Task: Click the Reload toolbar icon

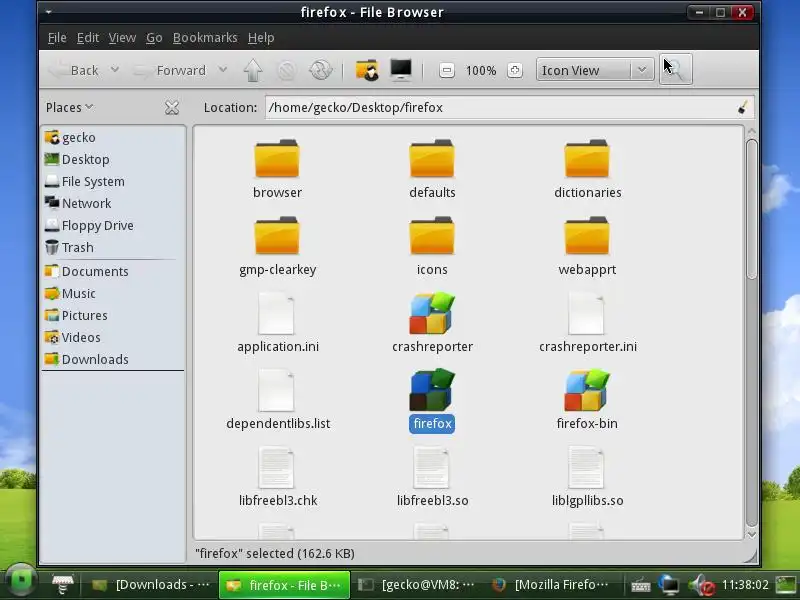Action: coord(320,70)
